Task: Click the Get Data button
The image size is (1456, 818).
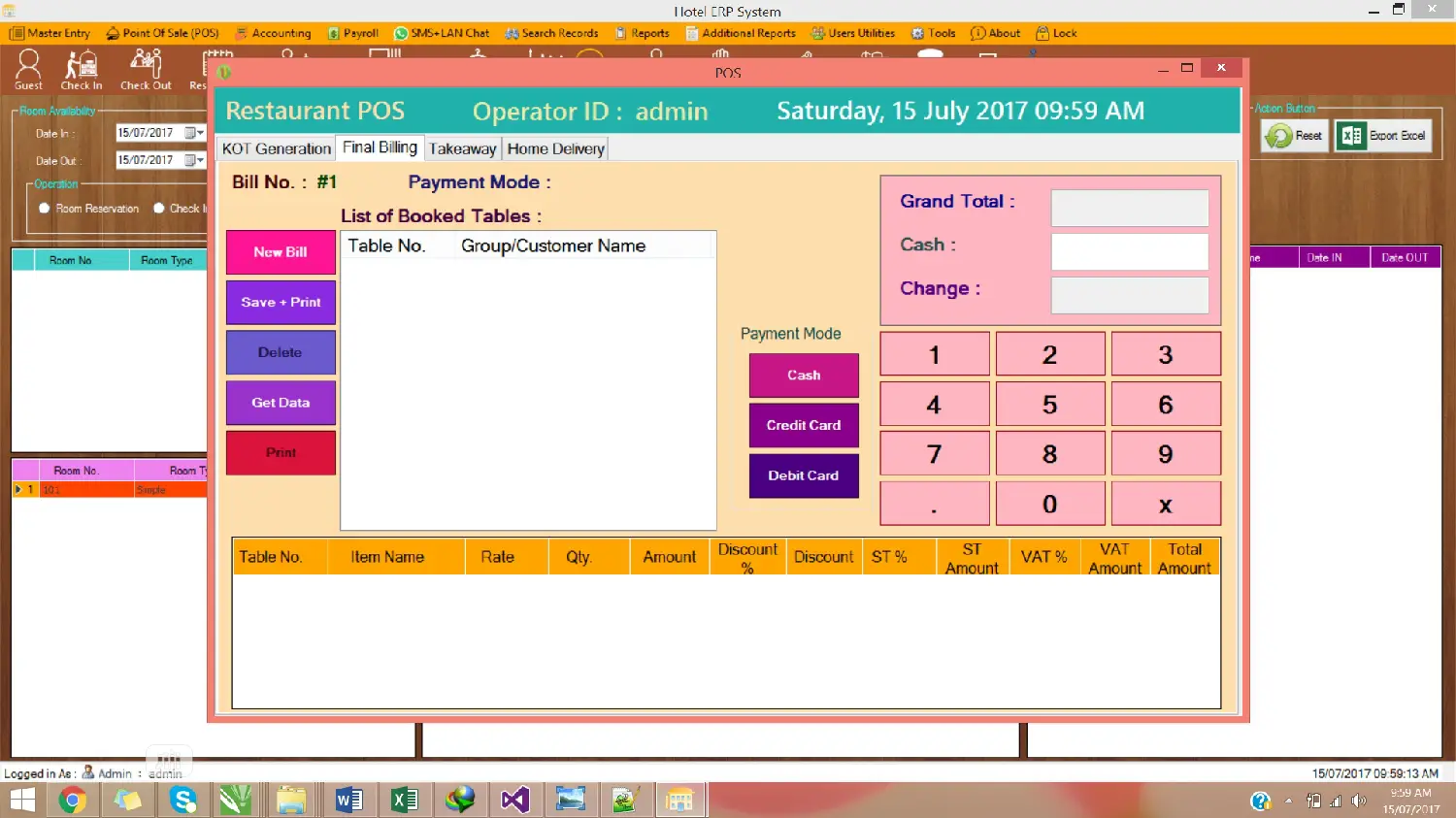Action: [x=281, y=403]
